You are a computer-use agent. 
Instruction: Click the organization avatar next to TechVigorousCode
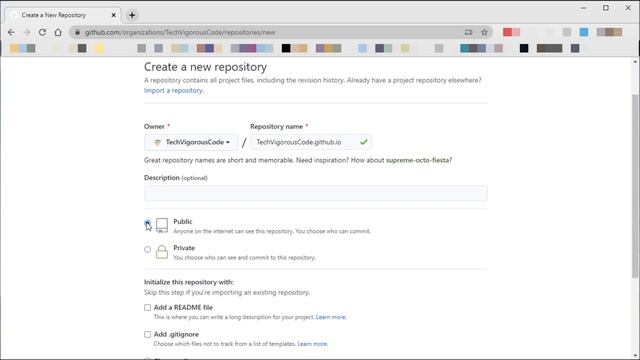click(158, 142)
